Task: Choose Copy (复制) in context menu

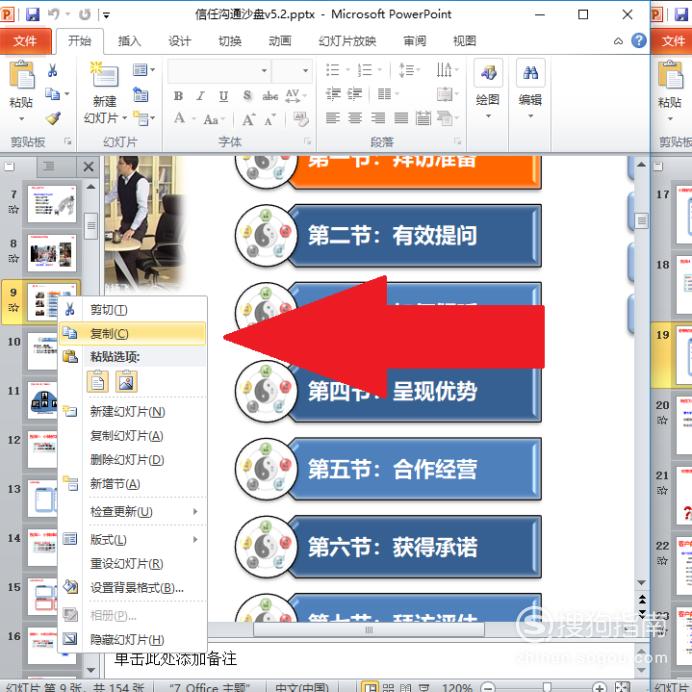Action: (132, 334)
